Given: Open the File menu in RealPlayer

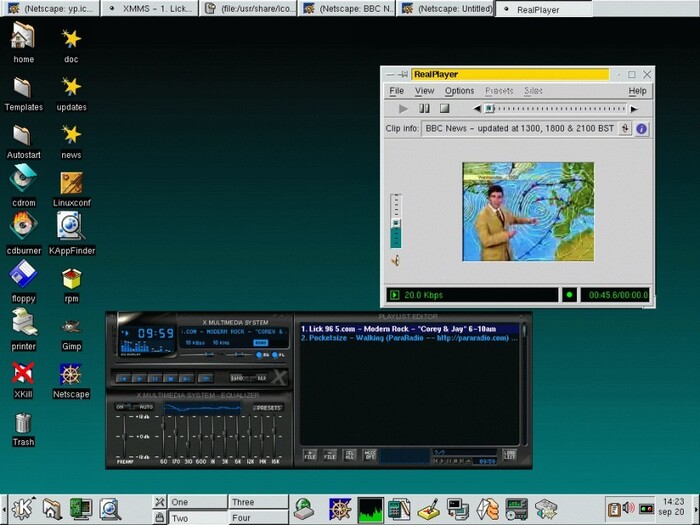Looking at the screenshot, I should (x=396, y=91).
